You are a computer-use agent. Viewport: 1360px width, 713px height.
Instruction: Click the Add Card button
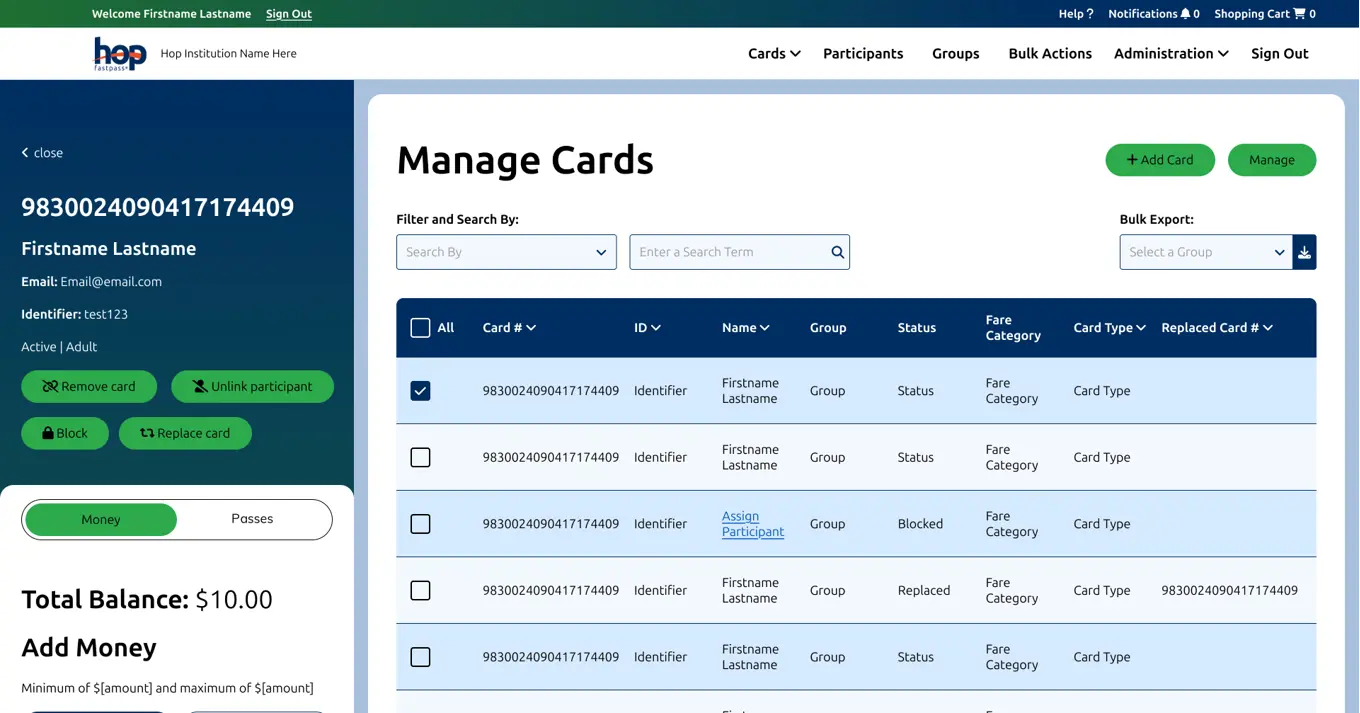click(x=1159, y=160)
